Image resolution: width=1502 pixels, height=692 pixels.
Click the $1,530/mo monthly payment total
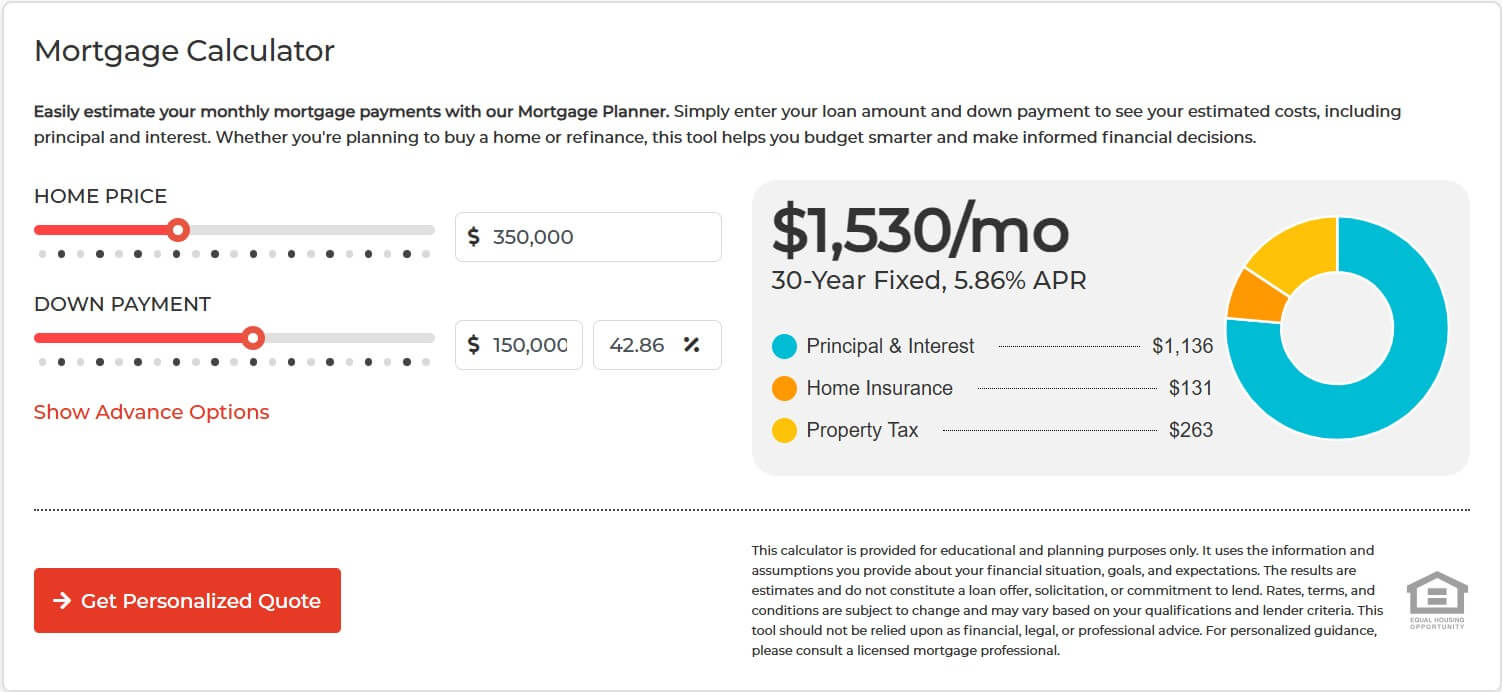(x=920, y=230)
